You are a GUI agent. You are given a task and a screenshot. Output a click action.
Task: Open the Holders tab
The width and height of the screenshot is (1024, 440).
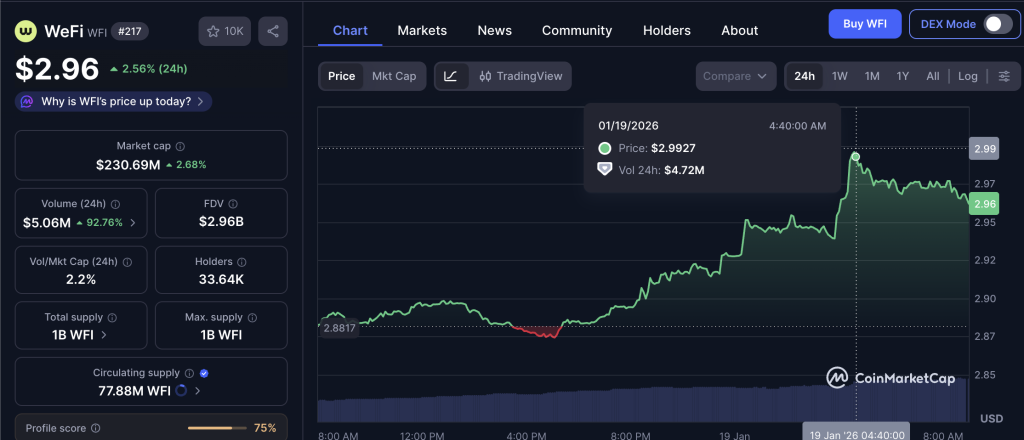click(x=666, y=30)
